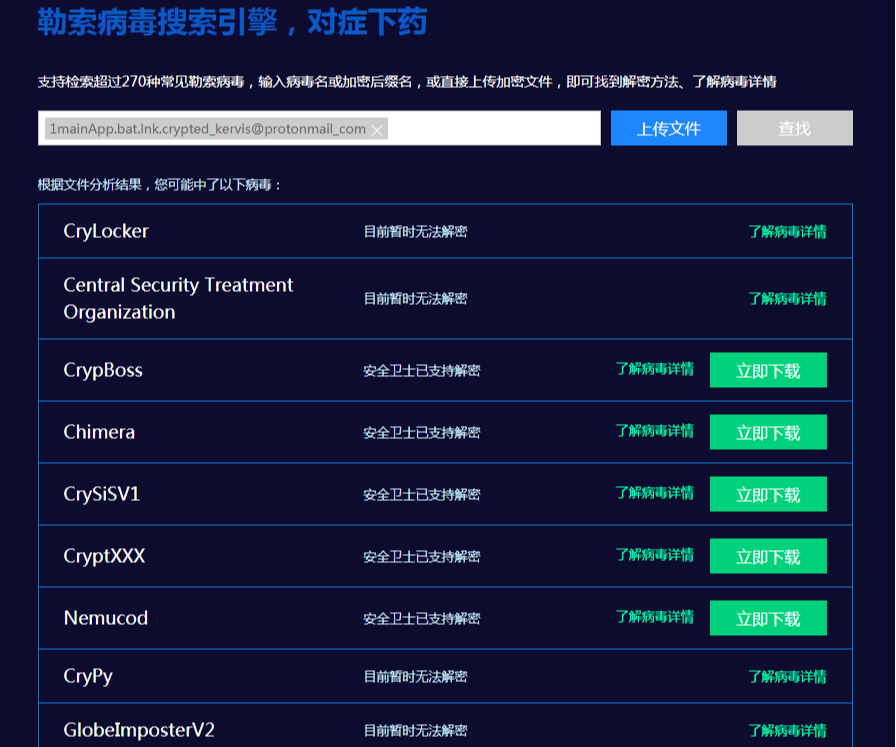
Task: View GlobeImposterV2 virus details link
Action: pyautogui.click(x=787, y=731)
